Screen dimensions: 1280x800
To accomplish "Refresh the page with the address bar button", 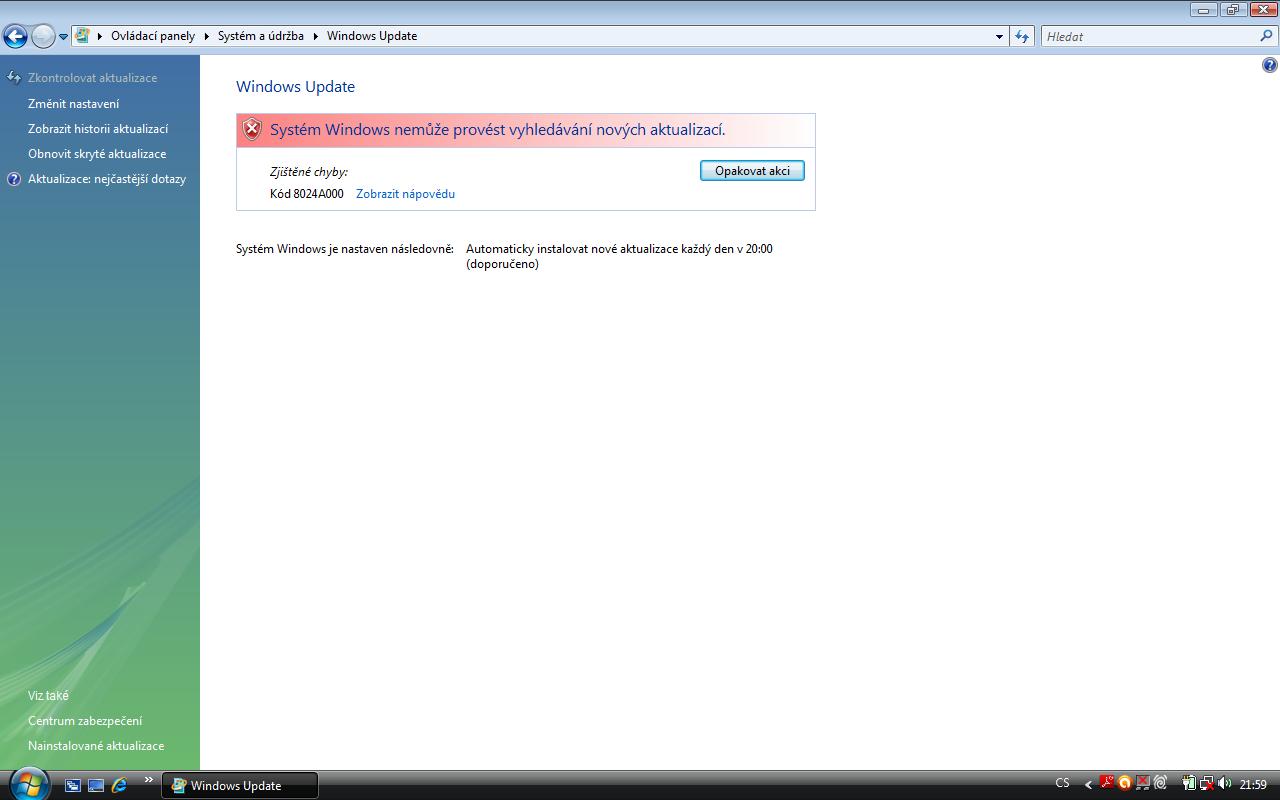I will 1022,36.
